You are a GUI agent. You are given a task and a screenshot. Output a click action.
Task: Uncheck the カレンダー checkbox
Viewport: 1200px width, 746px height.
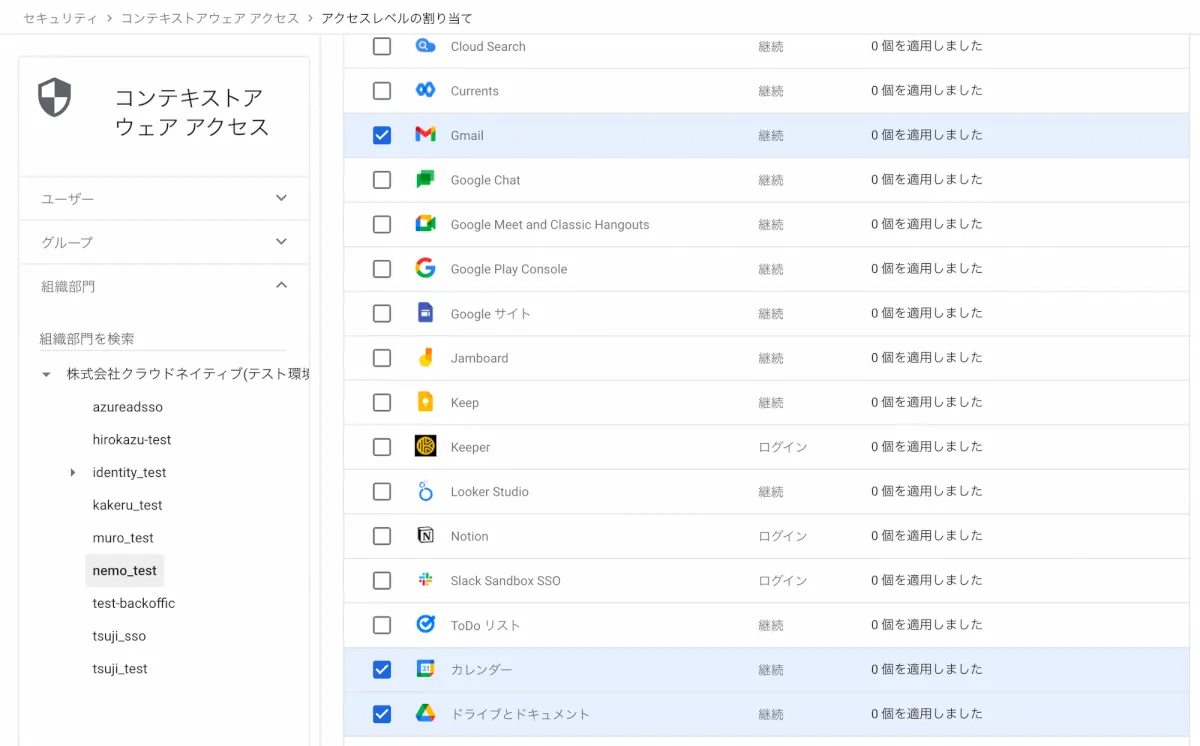click(382, 669)
